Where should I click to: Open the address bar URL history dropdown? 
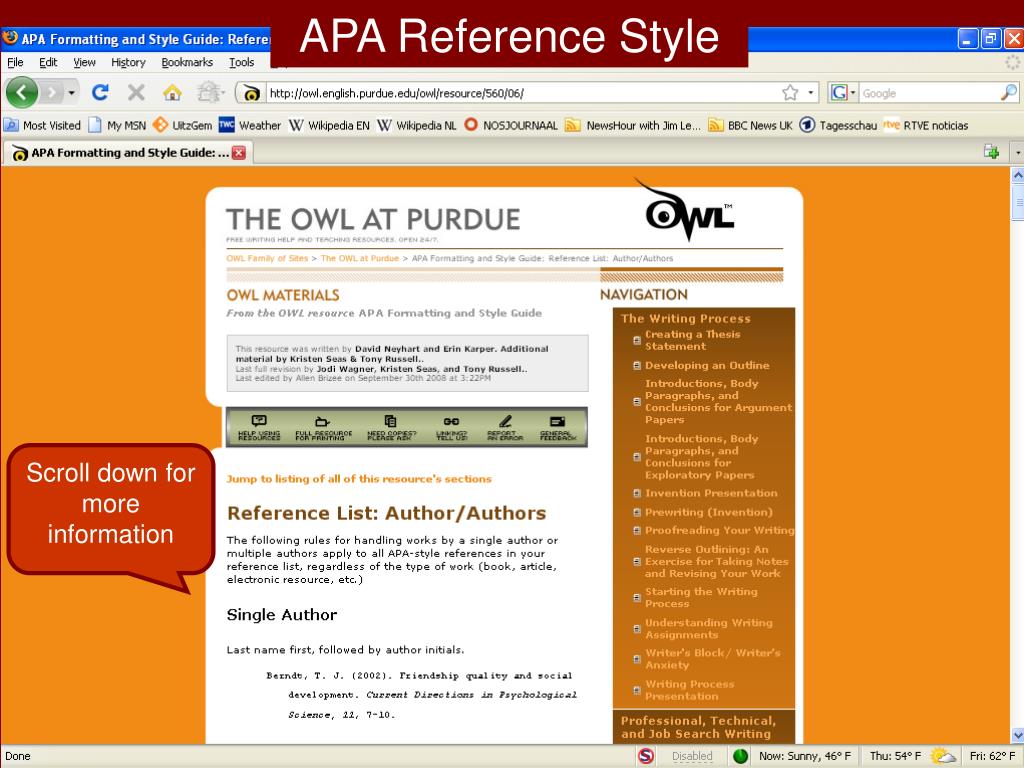click(x=810, y=93)
